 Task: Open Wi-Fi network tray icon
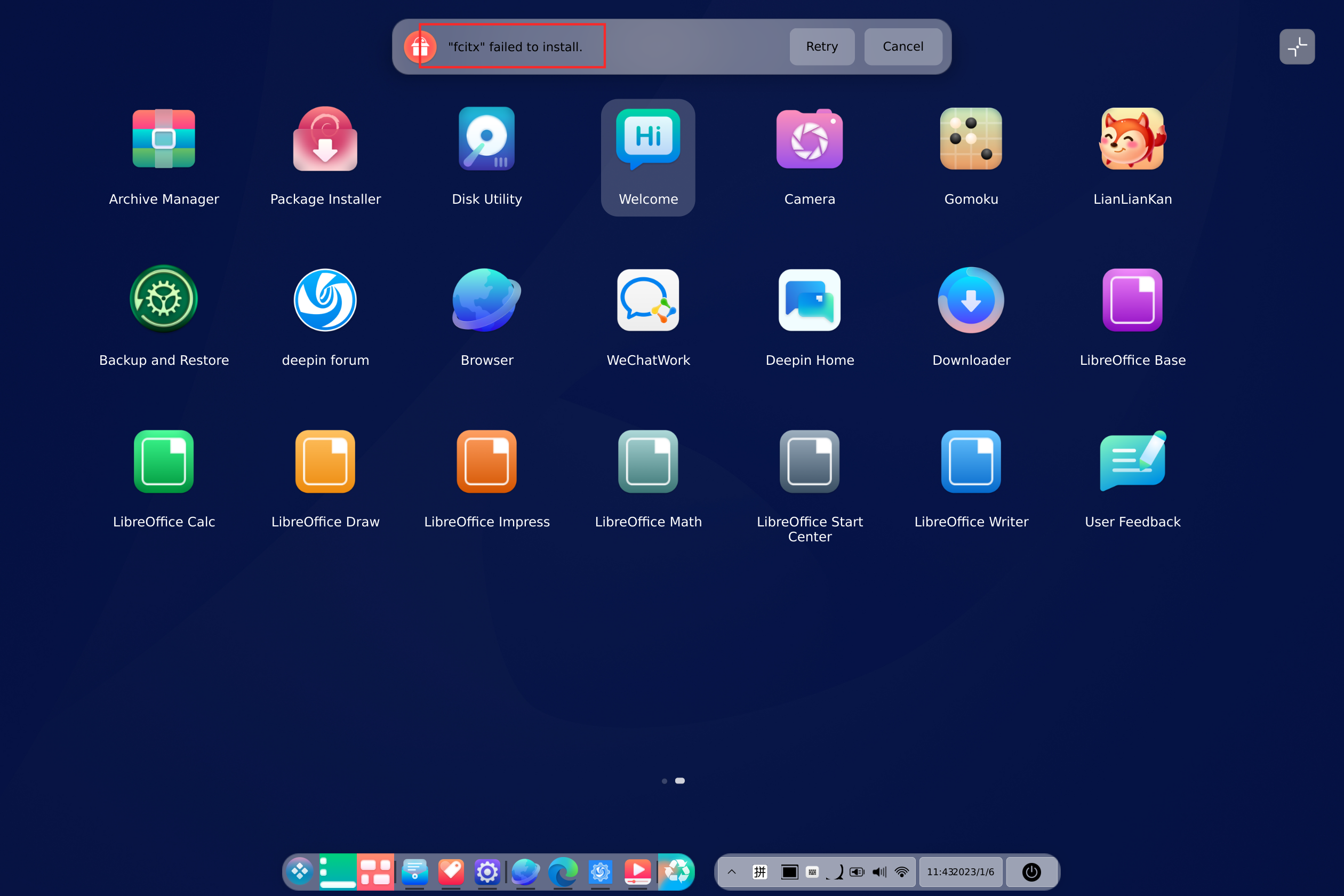(x=902, y=872)
